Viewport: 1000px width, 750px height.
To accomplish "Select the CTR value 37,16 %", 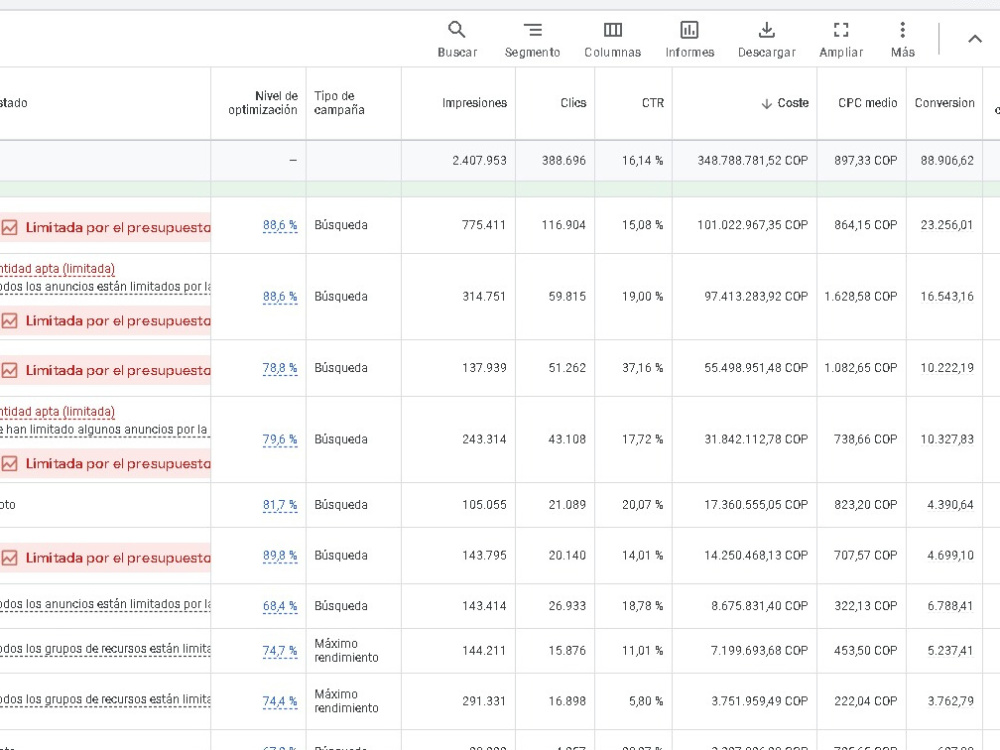I will pos(642,368).
